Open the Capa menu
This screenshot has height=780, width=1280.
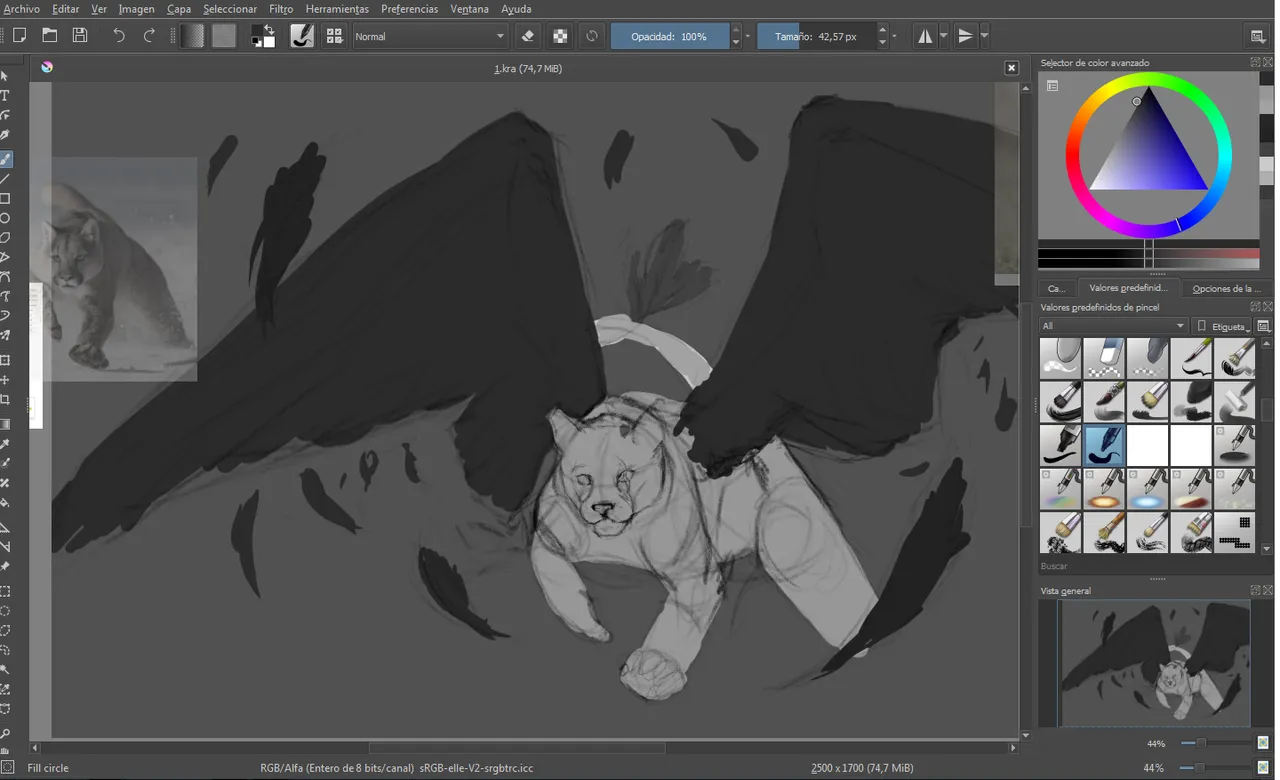click(x=179, y=9)
